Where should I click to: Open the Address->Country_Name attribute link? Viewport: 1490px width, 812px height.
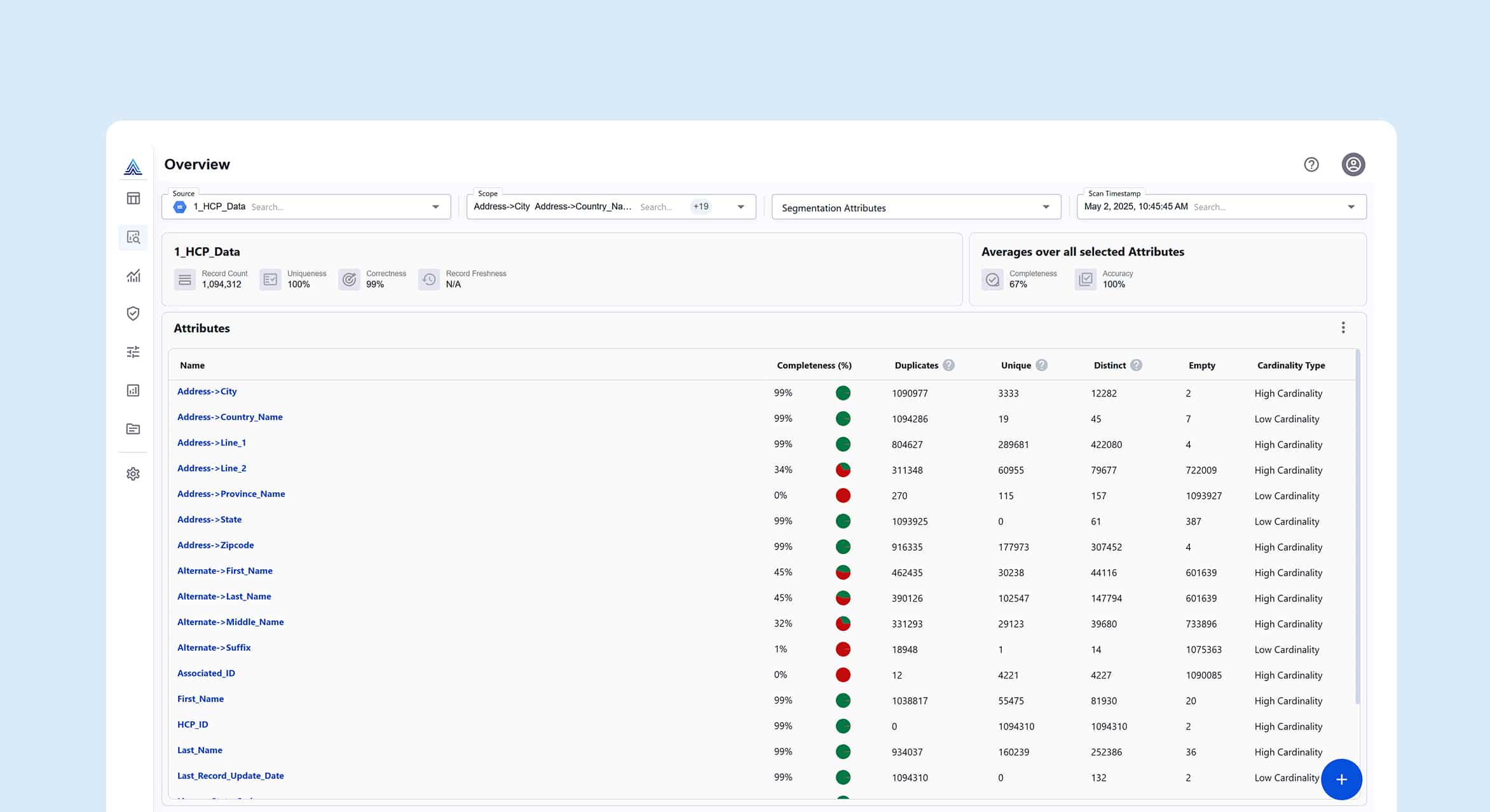point(229,417)
